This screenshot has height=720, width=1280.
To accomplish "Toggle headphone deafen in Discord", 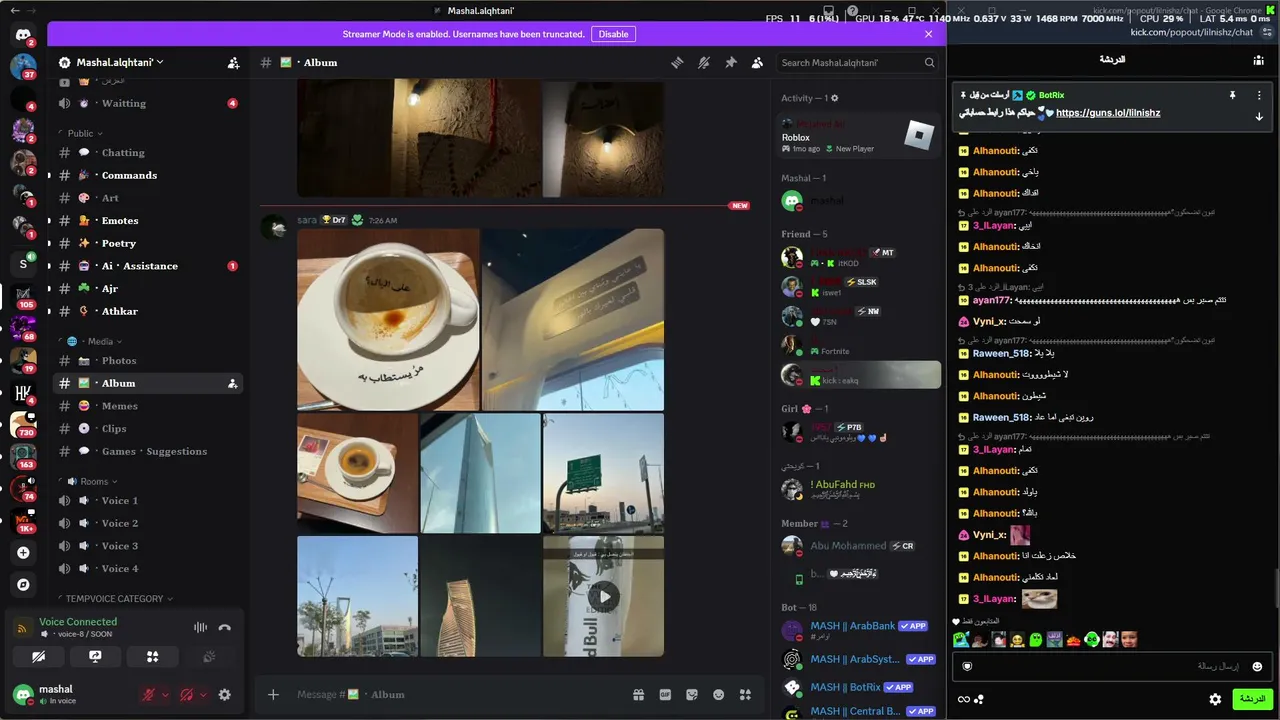I will click(186, 695).
